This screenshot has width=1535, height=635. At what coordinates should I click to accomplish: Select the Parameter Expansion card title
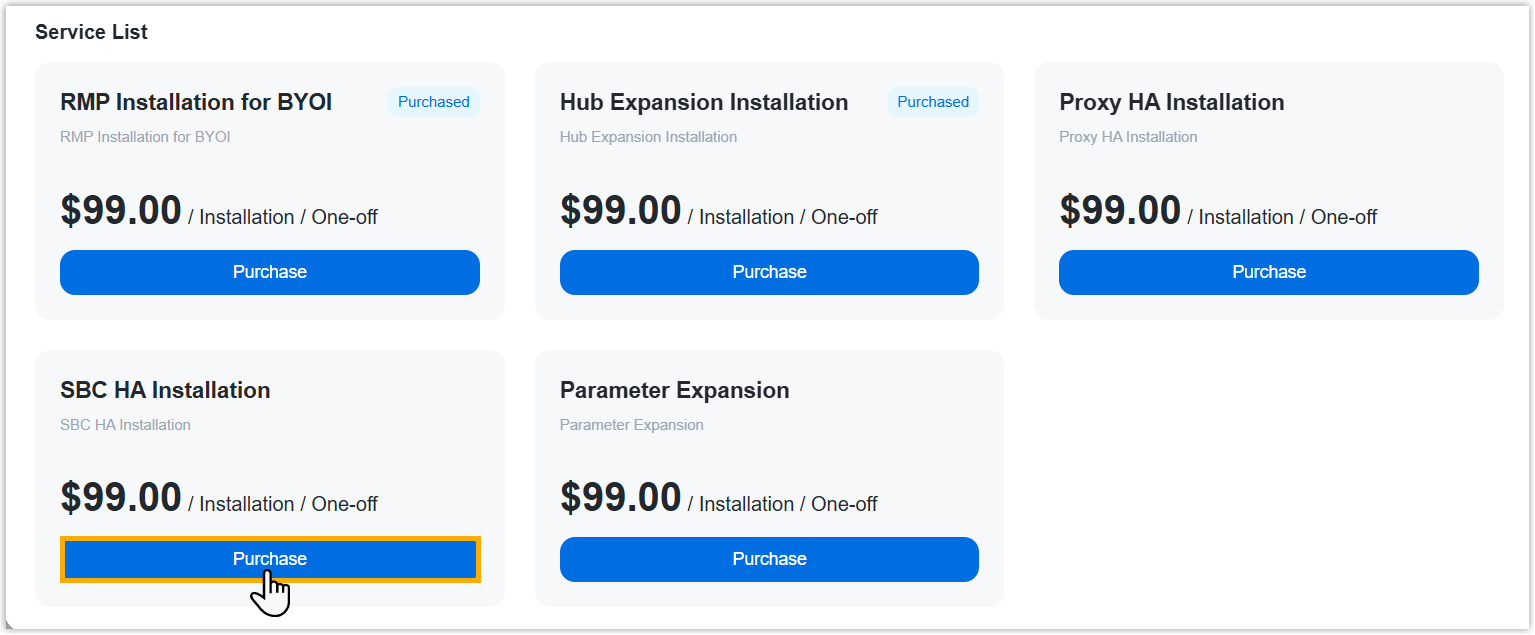(x=674, y=390)
